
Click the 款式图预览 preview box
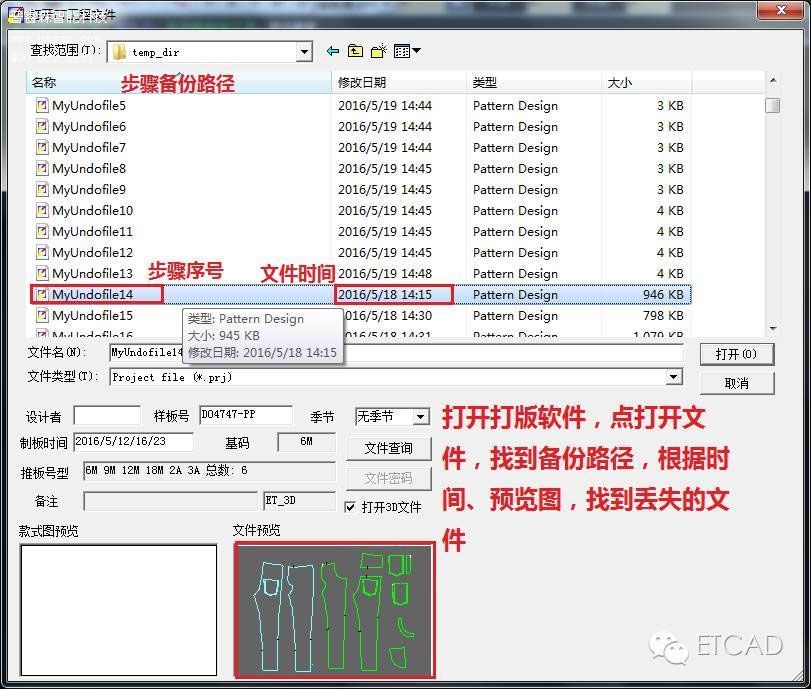[118, 610]
